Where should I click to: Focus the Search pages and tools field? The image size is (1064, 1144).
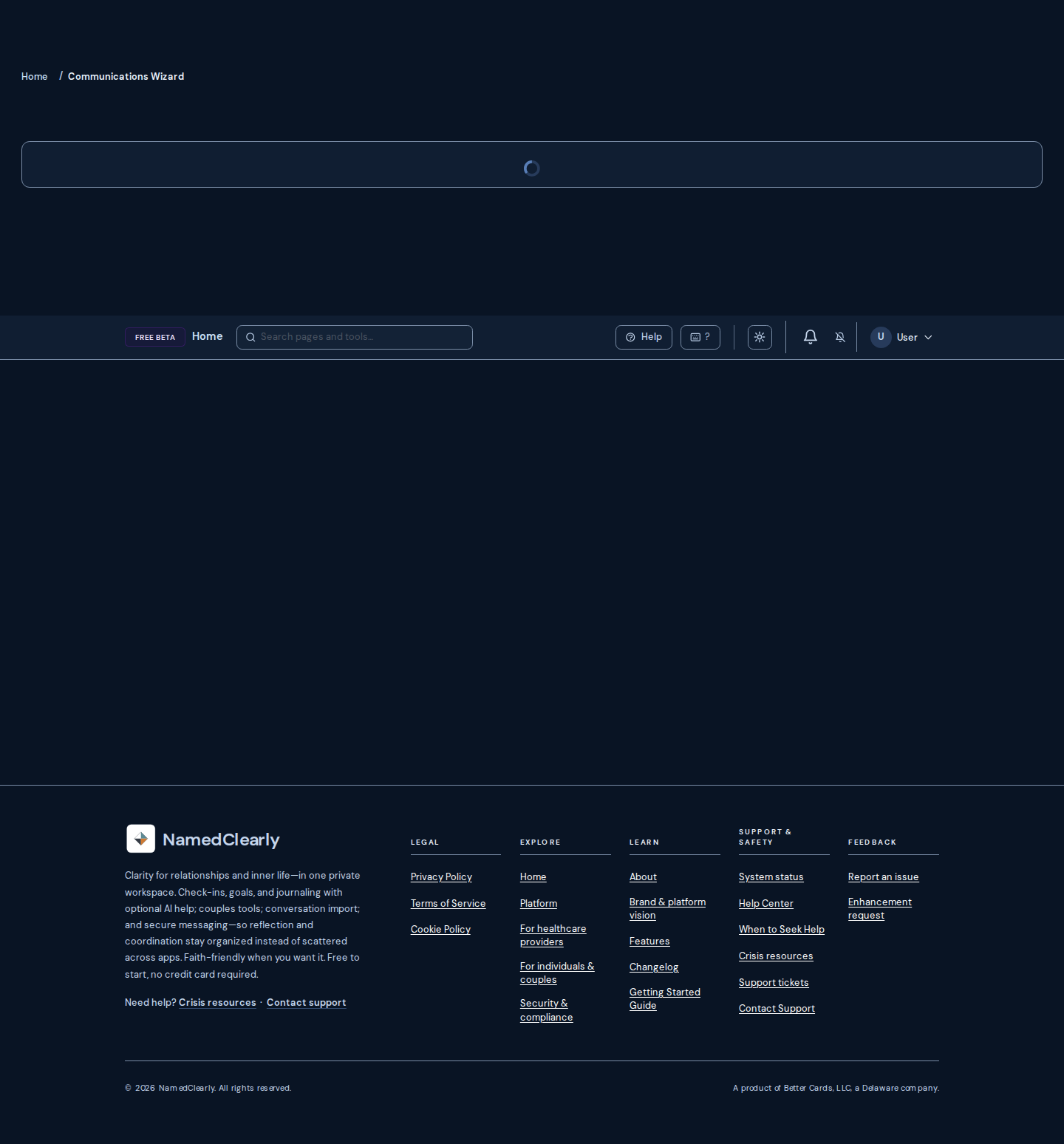[355, 337]
